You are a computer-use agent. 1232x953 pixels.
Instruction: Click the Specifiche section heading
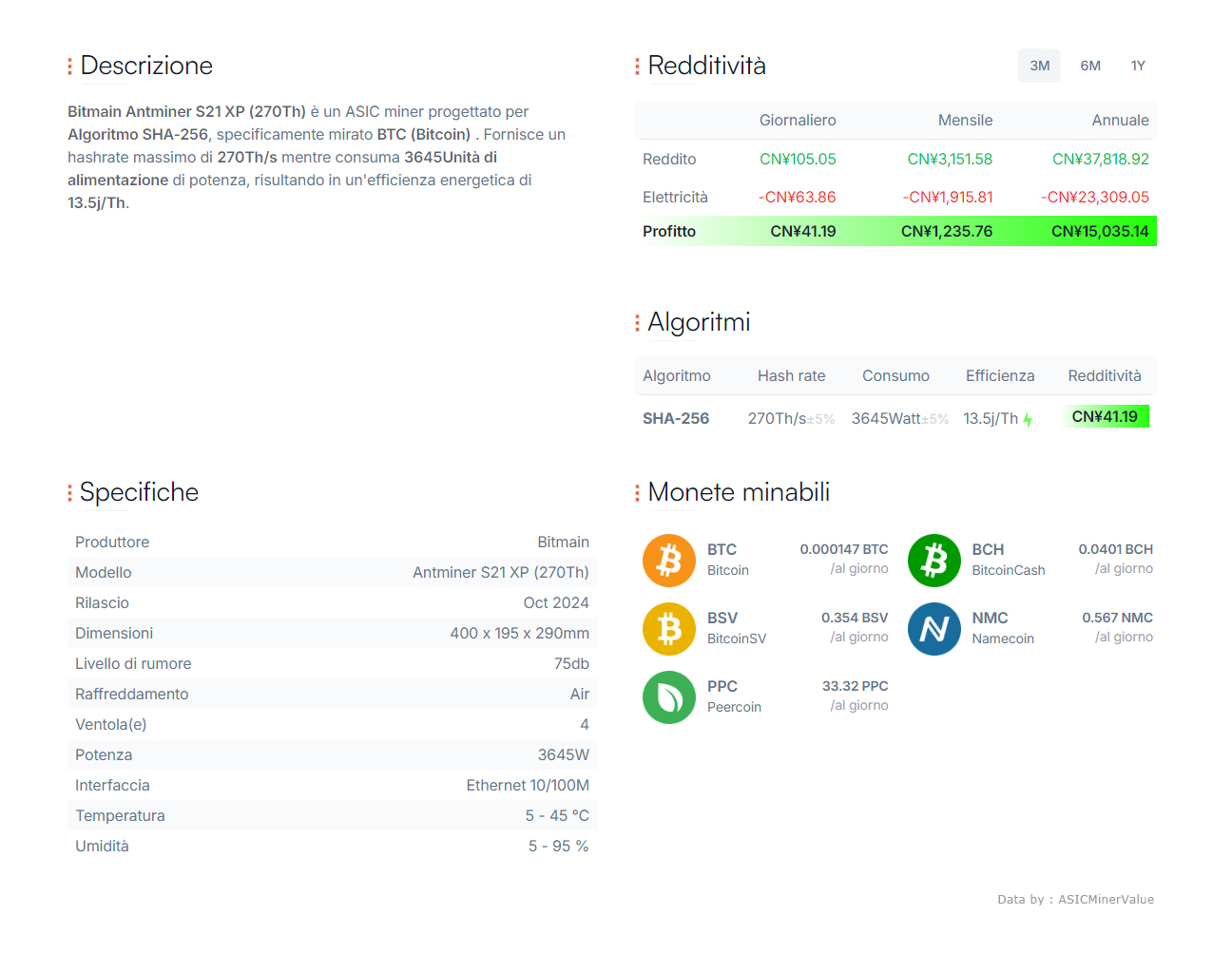pos(139,492)
